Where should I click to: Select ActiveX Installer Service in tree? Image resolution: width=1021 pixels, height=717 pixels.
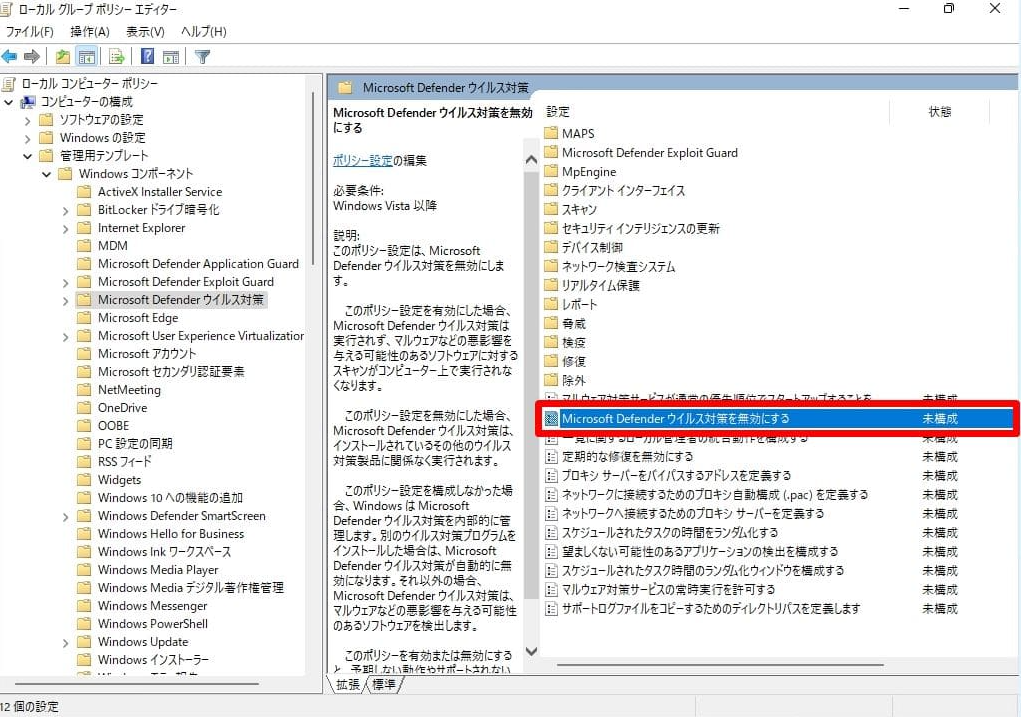coord(160,191)
